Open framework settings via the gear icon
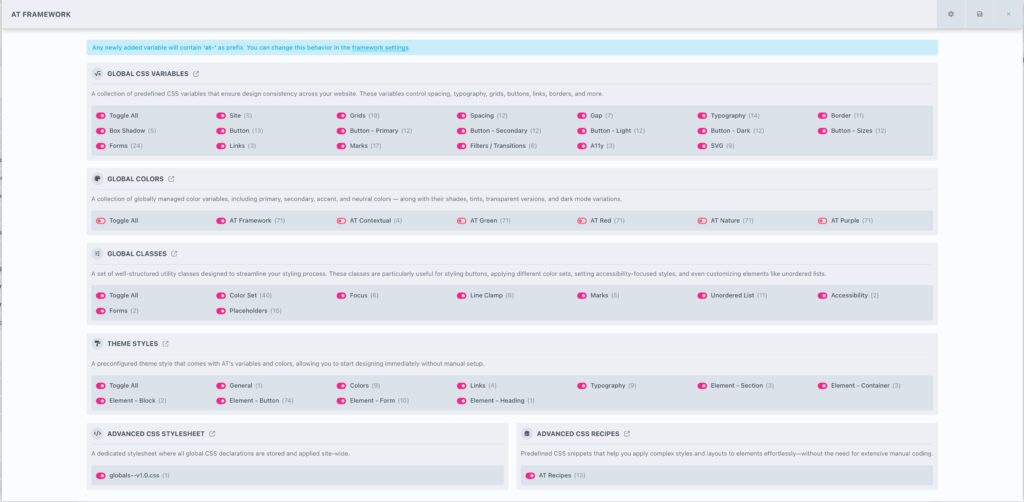This screenshot has width=1024, height=502. pyautogui.click(x=951, y=14)
